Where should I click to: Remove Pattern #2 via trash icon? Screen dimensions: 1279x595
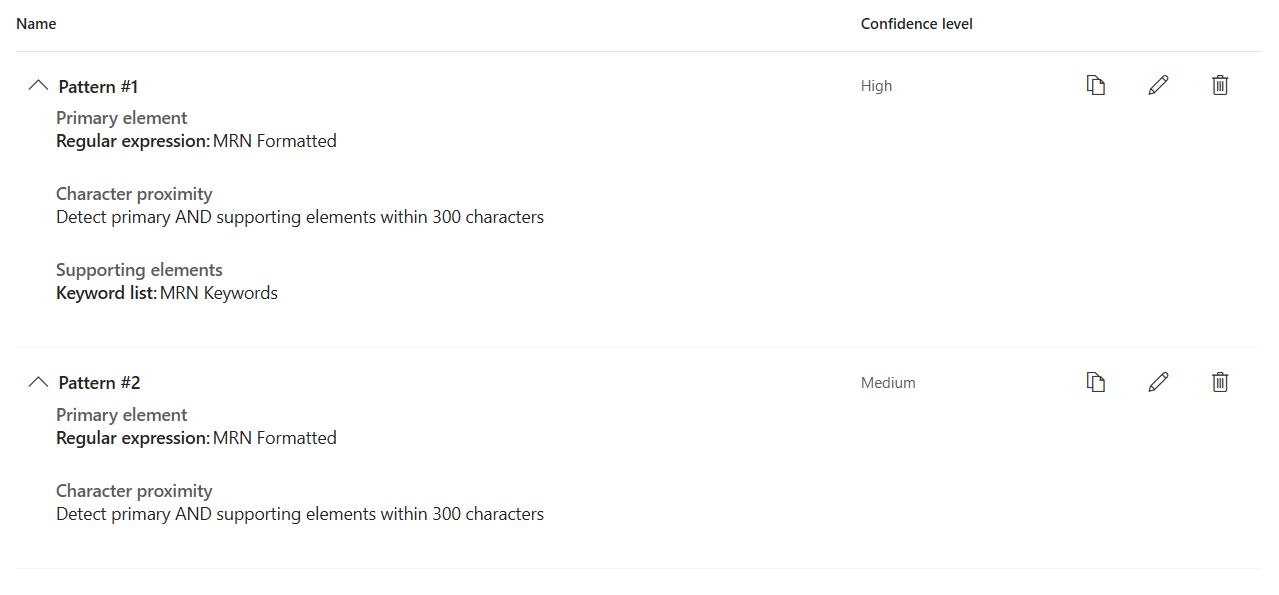1220,382
